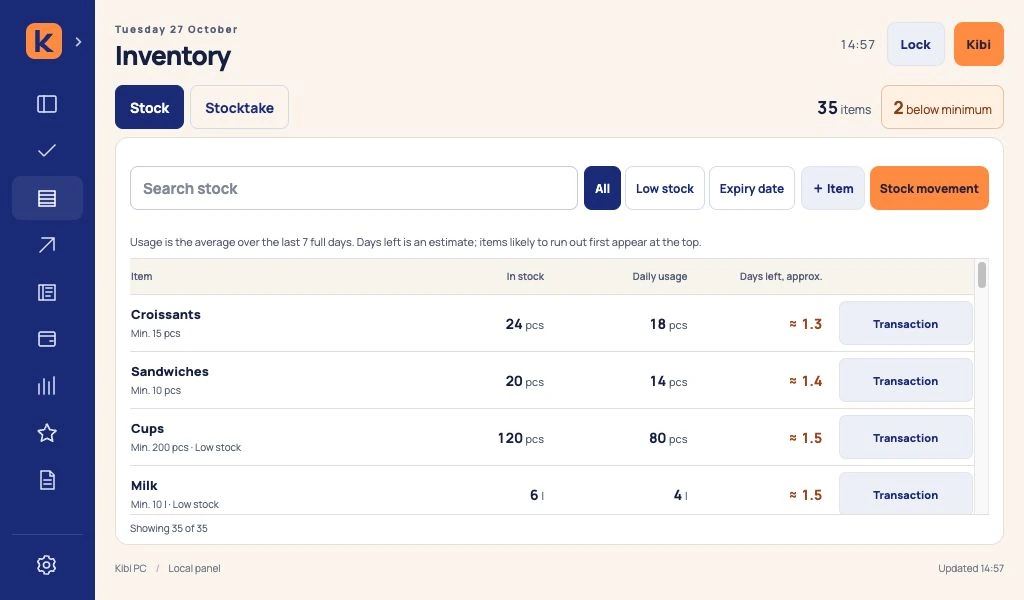Open the diagonal arrow sidebar icon

[47, 245]
